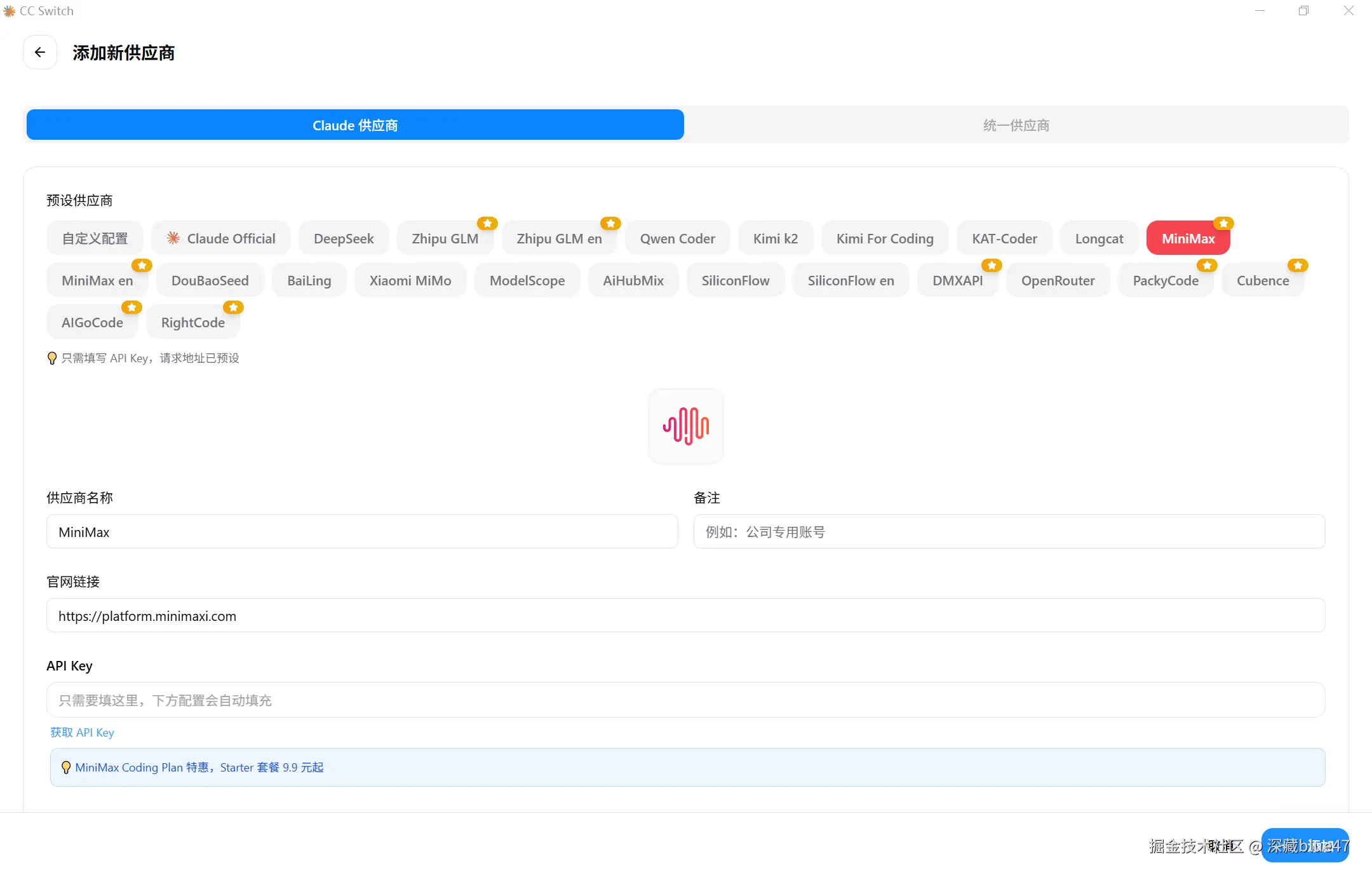Click the API Key input field
Screen dimensions: 1372x877
pos(685,700)
